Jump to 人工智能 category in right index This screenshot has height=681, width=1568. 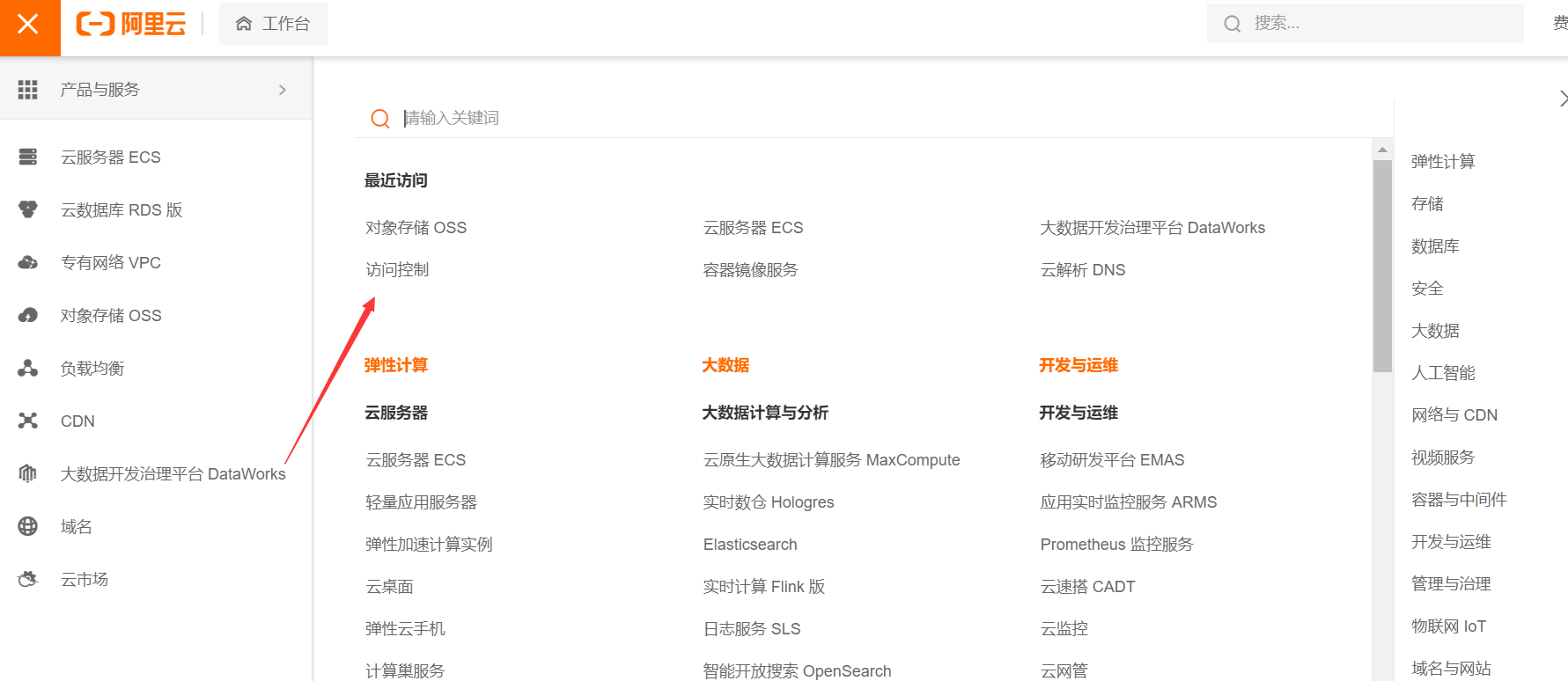(x=1443, y=373)
